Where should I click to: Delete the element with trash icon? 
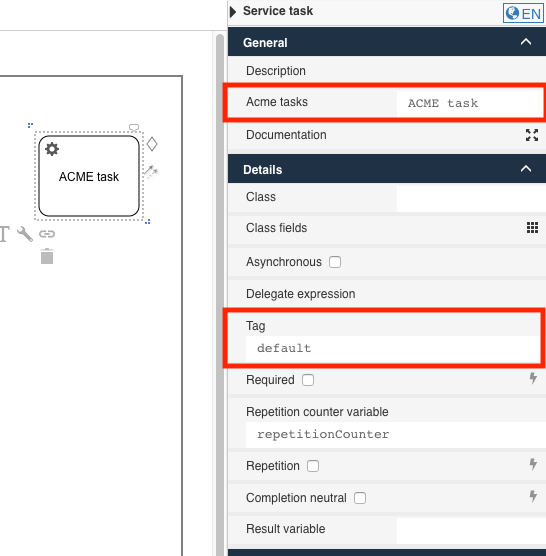coord(47,256)
